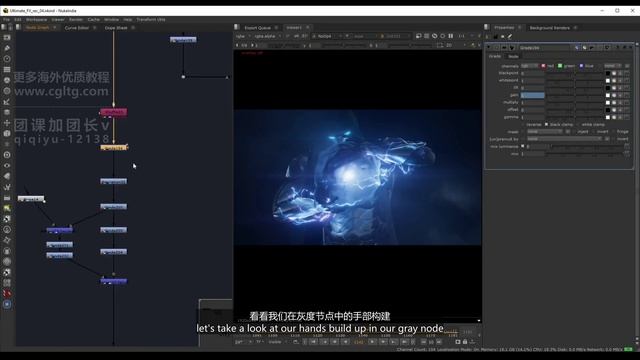Click the blue round icon at the toolbar bottom
Screen dimensions: 640x360
[7, 304]
